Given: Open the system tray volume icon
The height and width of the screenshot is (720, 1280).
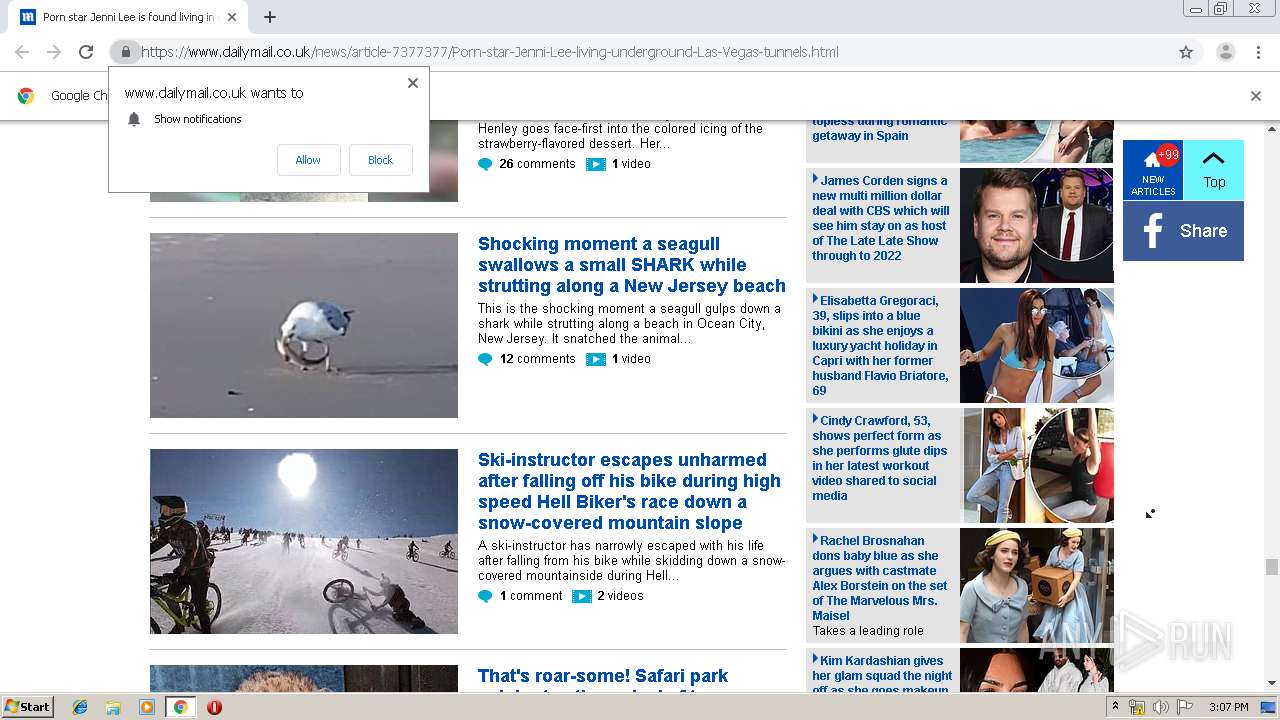Looking at the screenshot, I should point(1160,707).
